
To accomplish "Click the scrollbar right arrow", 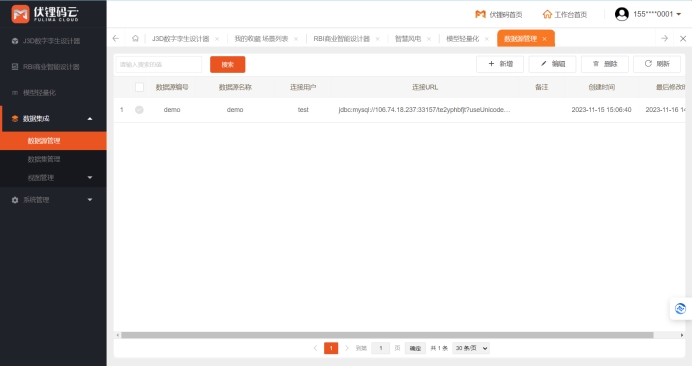I will (682, 335).
